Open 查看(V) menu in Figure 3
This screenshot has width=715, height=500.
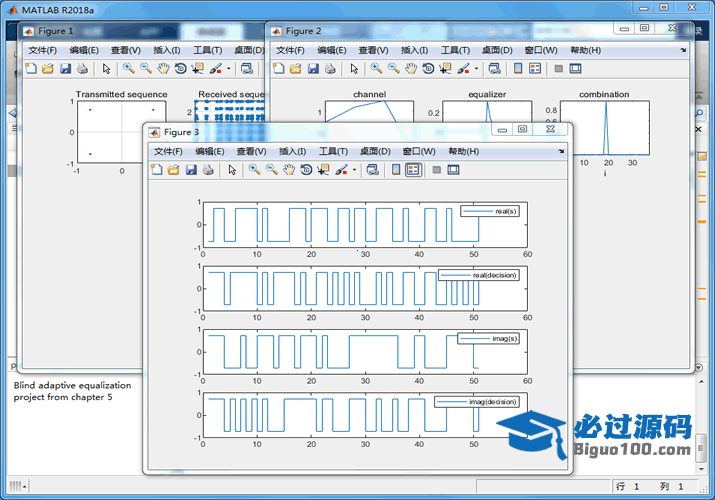pos(251,151)
